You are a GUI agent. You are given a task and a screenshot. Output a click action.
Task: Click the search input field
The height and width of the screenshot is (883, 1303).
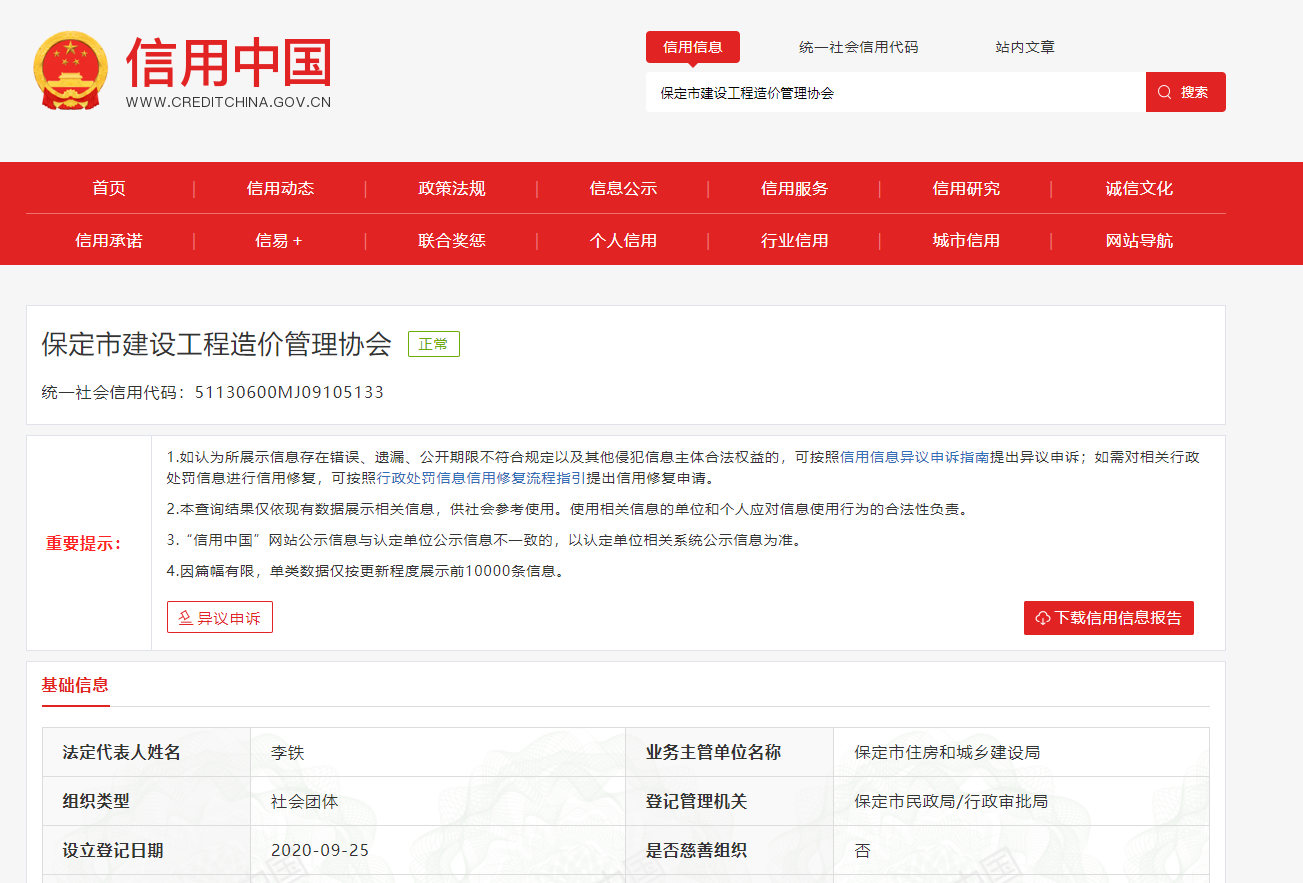click(x=896, y=92)
